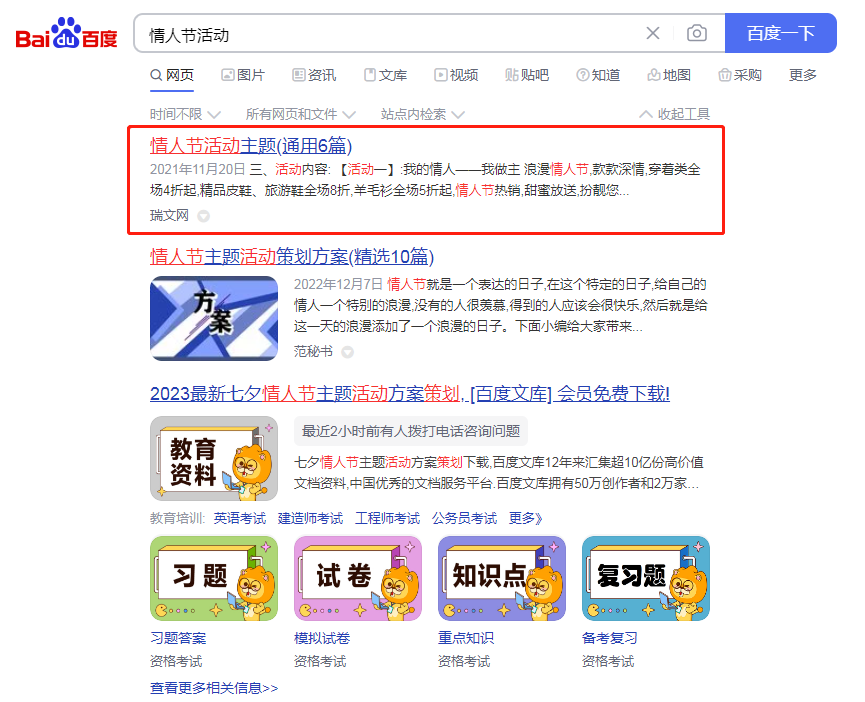
Task: Open the 情人节活动主题(通用6篇) result link
Action: 251,146
